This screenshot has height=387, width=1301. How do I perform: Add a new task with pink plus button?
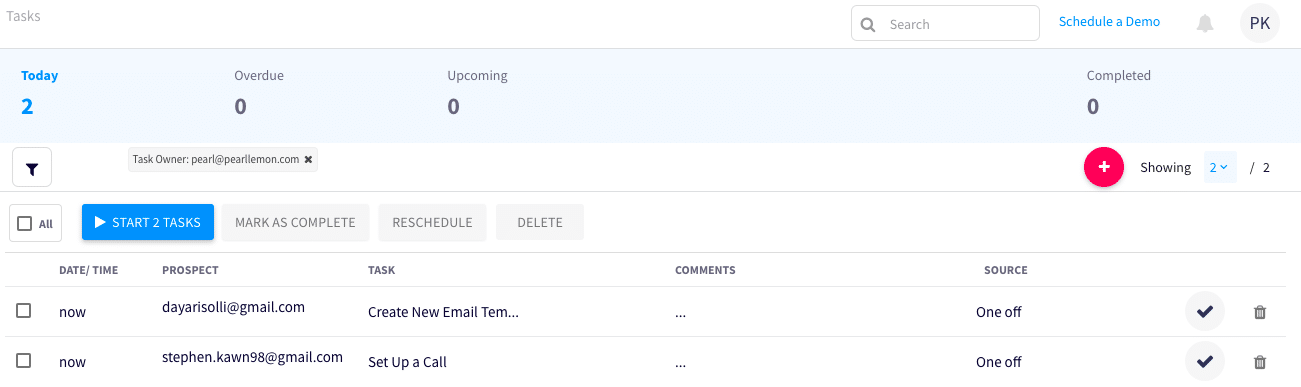coord(1104,167)
